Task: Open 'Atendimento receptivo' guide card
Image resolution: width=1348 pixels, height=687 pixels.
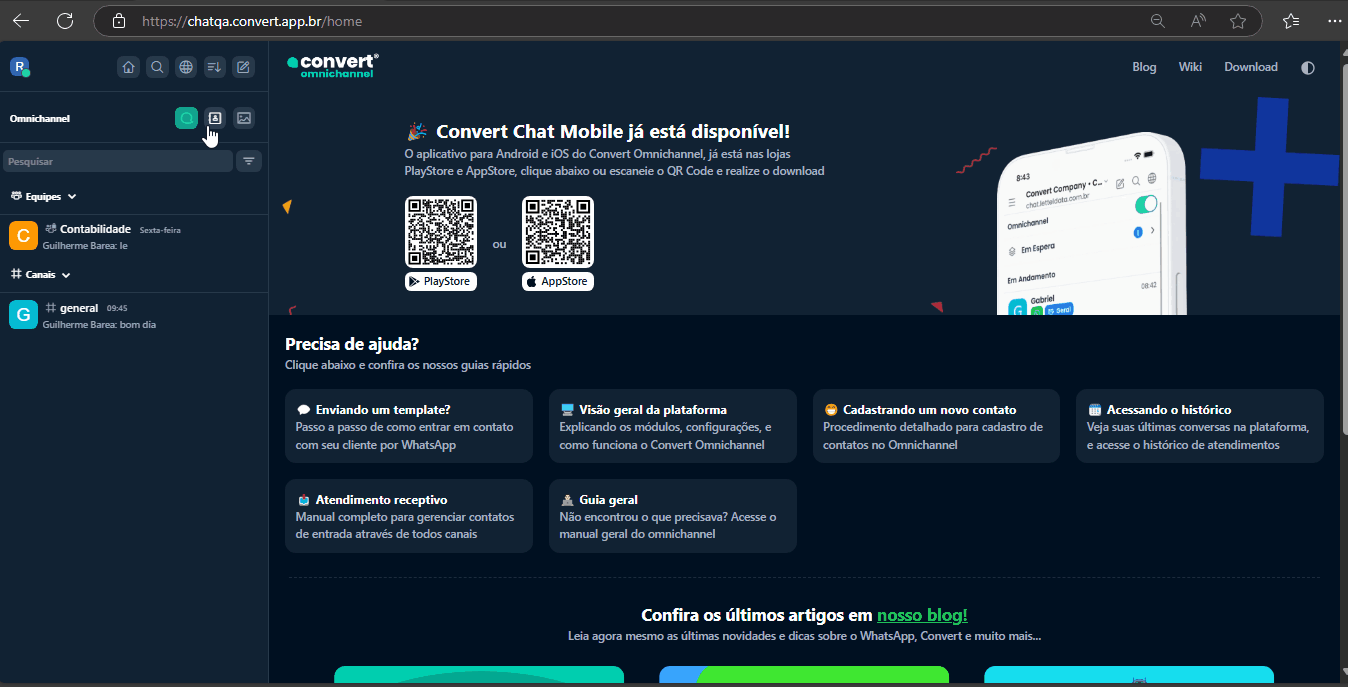Action: (x=409, y=516)
